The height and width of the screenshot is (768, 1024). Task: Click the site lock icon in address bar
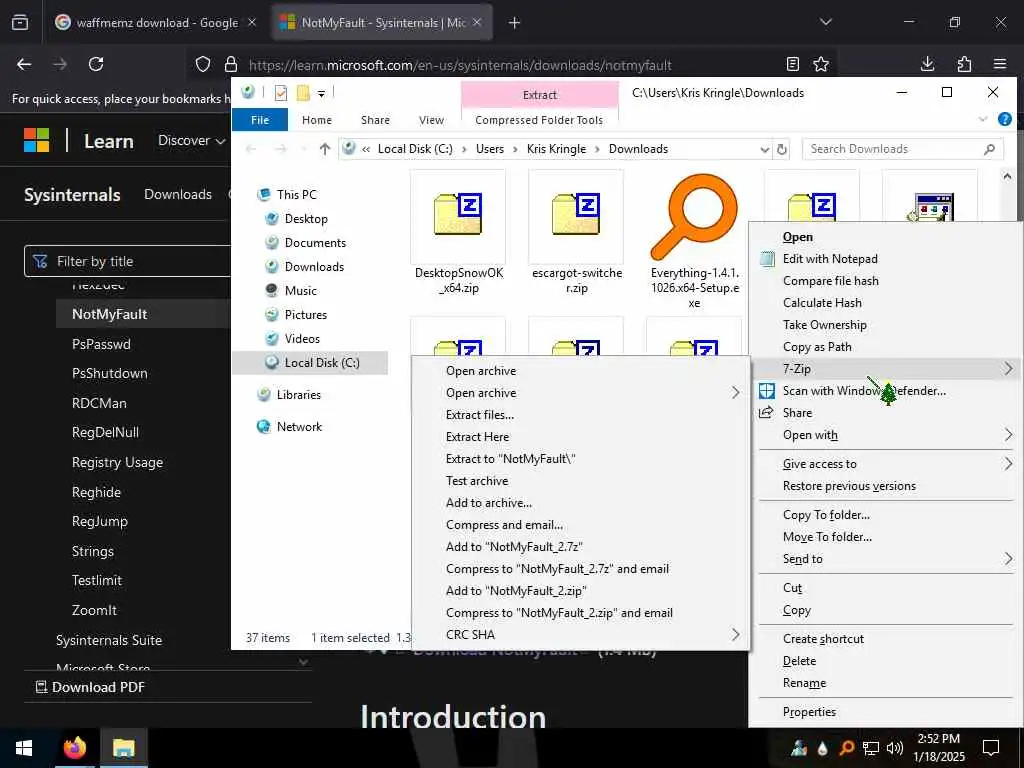coord(231,64)
